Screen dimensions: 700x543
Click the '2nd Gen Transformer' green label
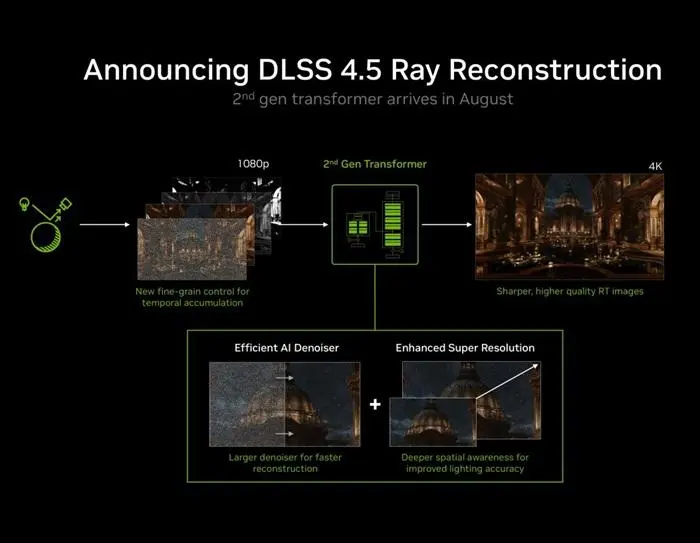pyautogui.click(x=375, y=164)
